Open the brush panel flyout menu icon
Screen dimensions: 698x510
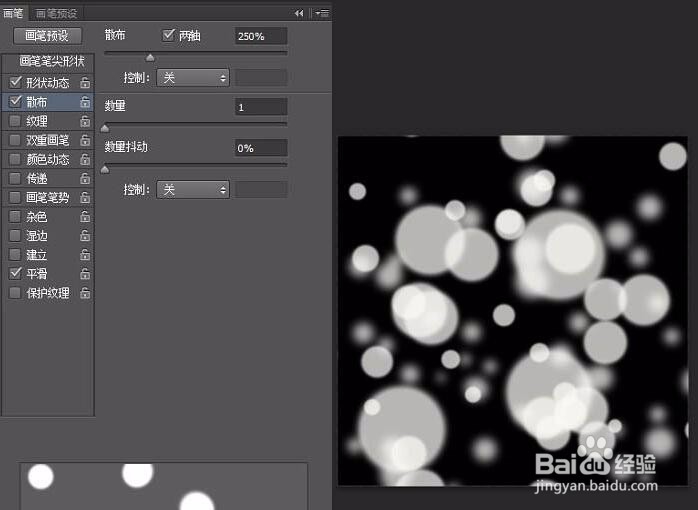coord(322,13)
